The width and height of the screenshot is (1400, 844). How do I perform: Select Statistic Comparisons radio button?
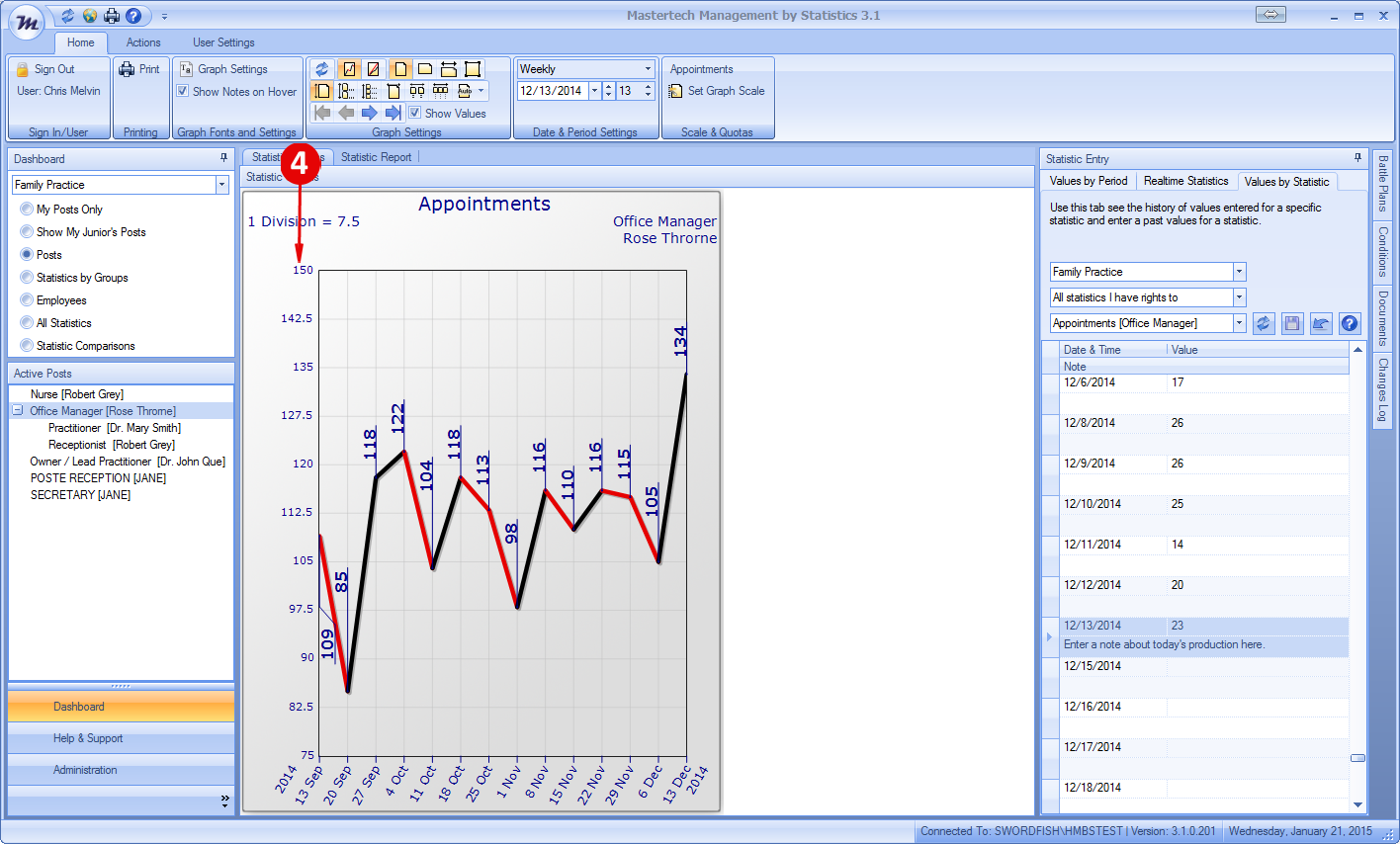coord(27,346)
